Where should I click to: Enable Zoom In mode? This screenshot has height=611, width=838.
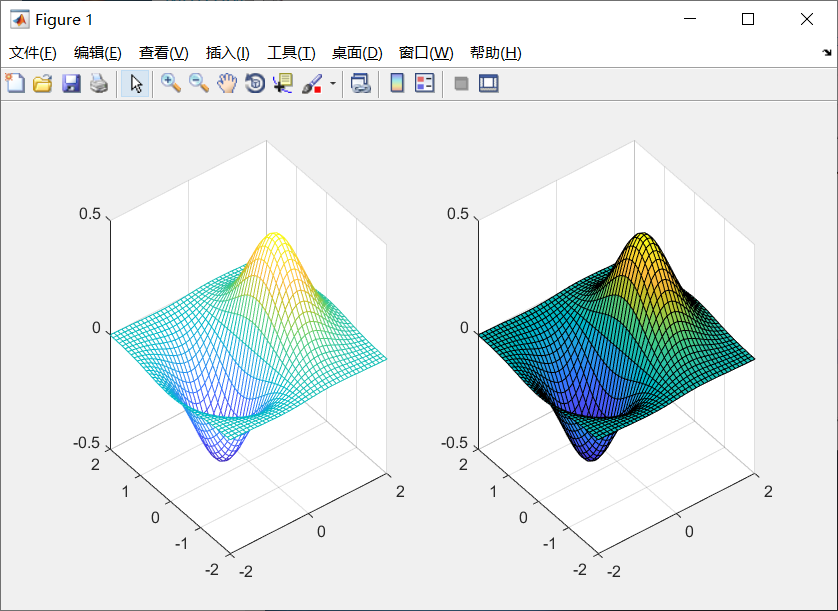click(x=169, y=84)
